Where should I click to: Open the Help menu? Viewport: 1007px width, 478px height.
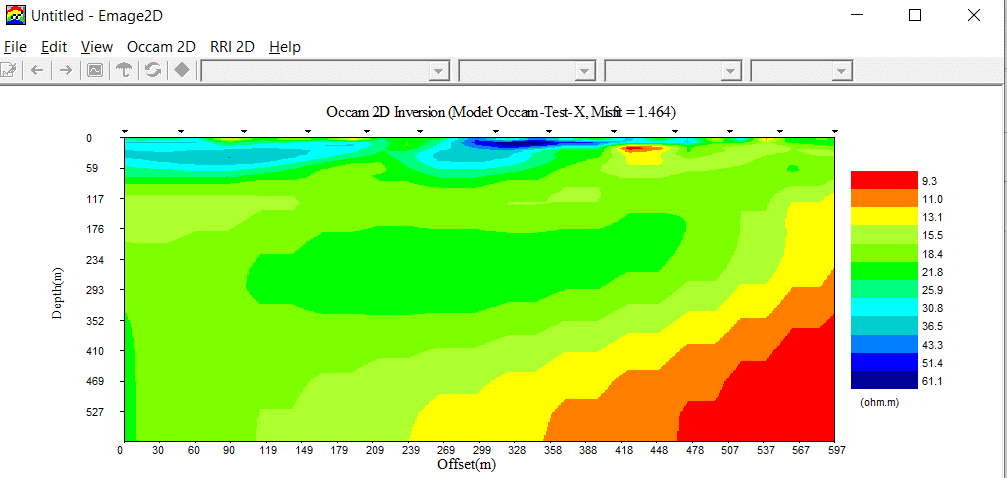click(284, 47)
